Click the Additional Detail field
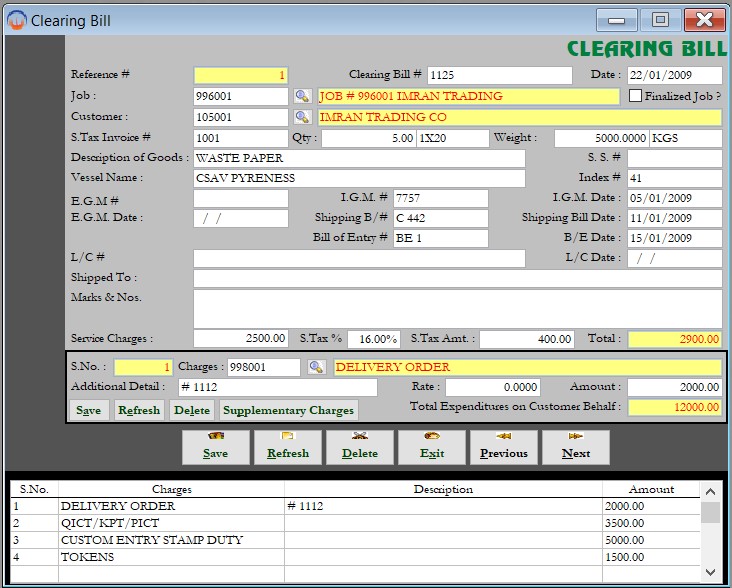732x588 pixels. click(x=278, y=387)
